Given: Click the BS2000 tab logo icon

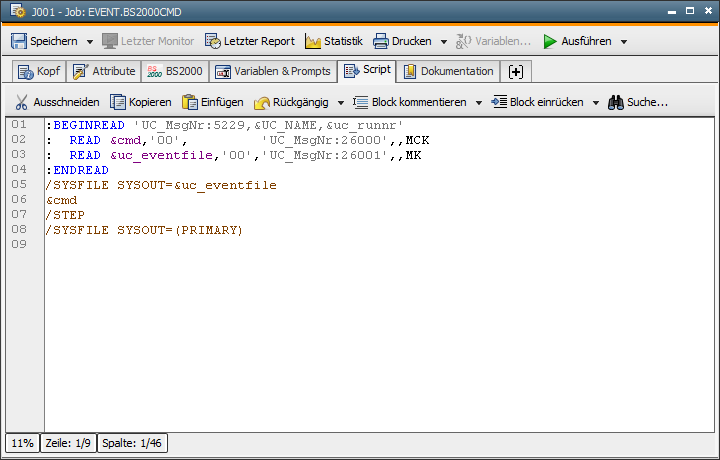Looking at the screenshot, I should click(x=154, y=72).
